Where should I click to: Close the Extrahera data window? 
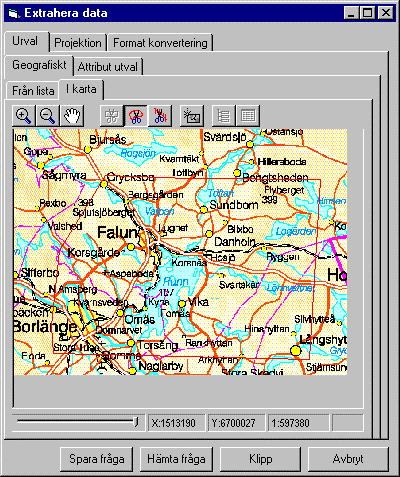click(385, 13)
